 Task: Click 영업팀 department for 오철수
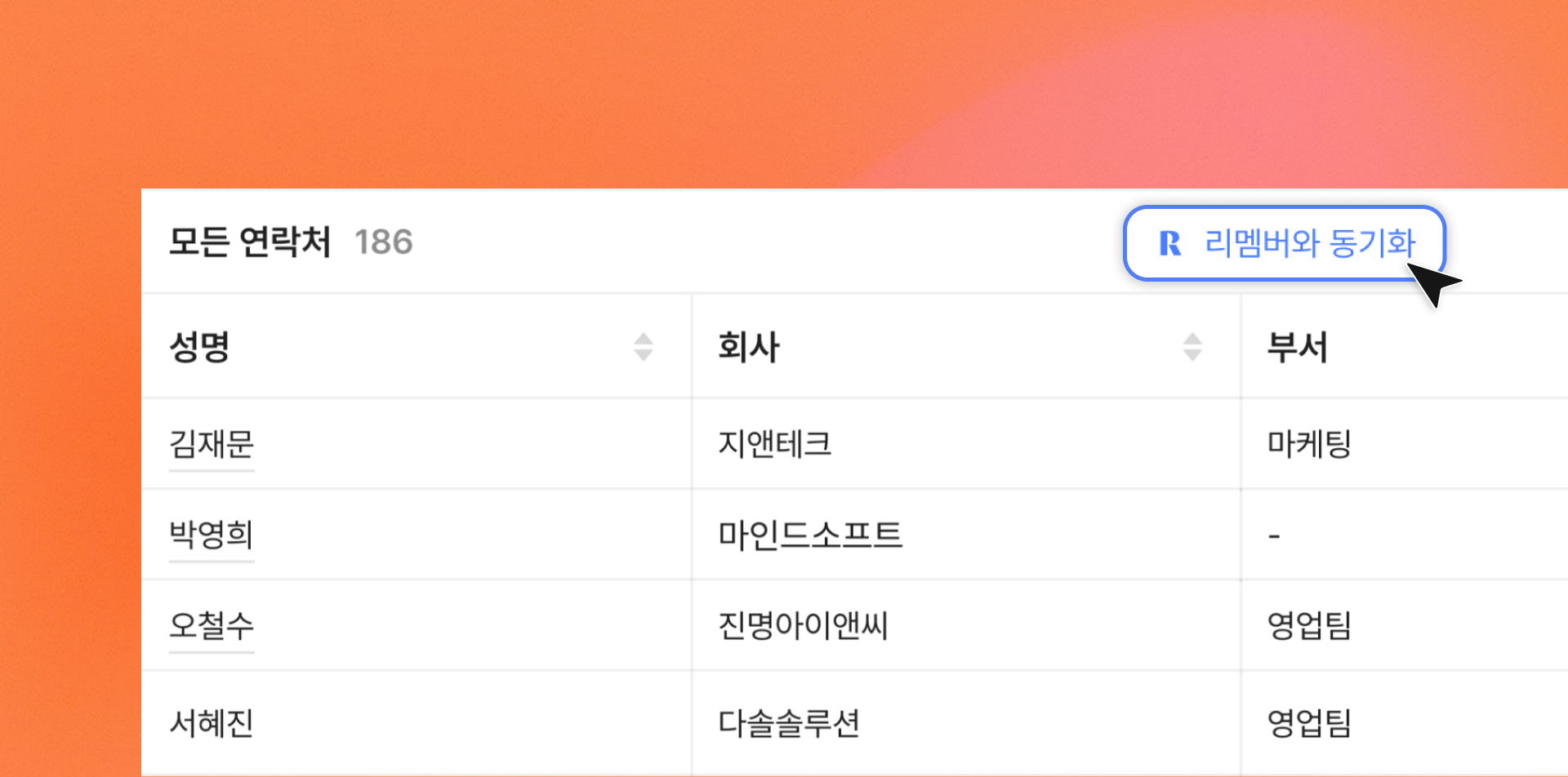coord(1309,626)
